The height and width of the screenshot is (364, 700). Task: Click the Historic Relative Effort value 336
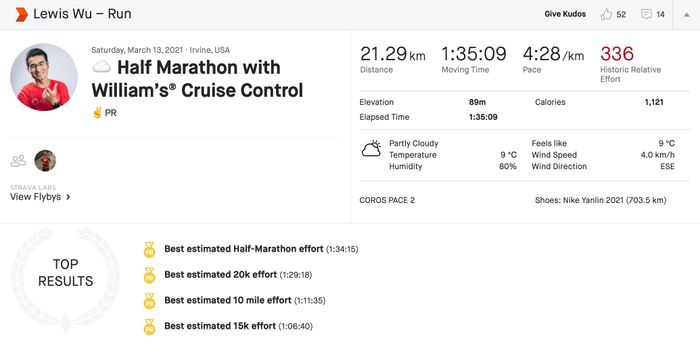coord(617,54)
